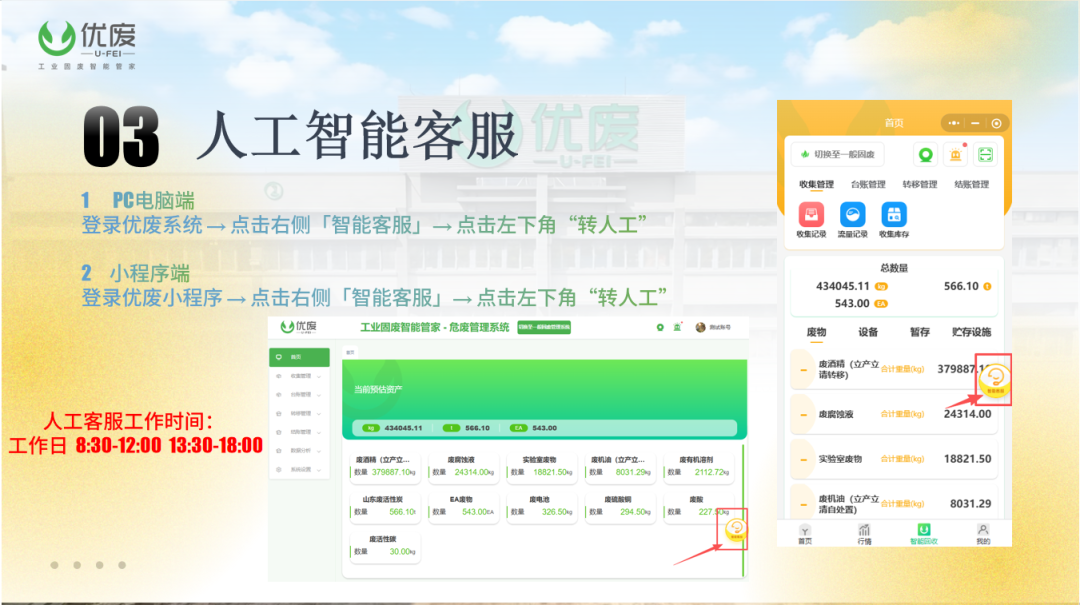Open the 废腐蚀液 card in PC dashboard
The width and height of the screenshot is (1080, 605).
click(x=463, y=466)
